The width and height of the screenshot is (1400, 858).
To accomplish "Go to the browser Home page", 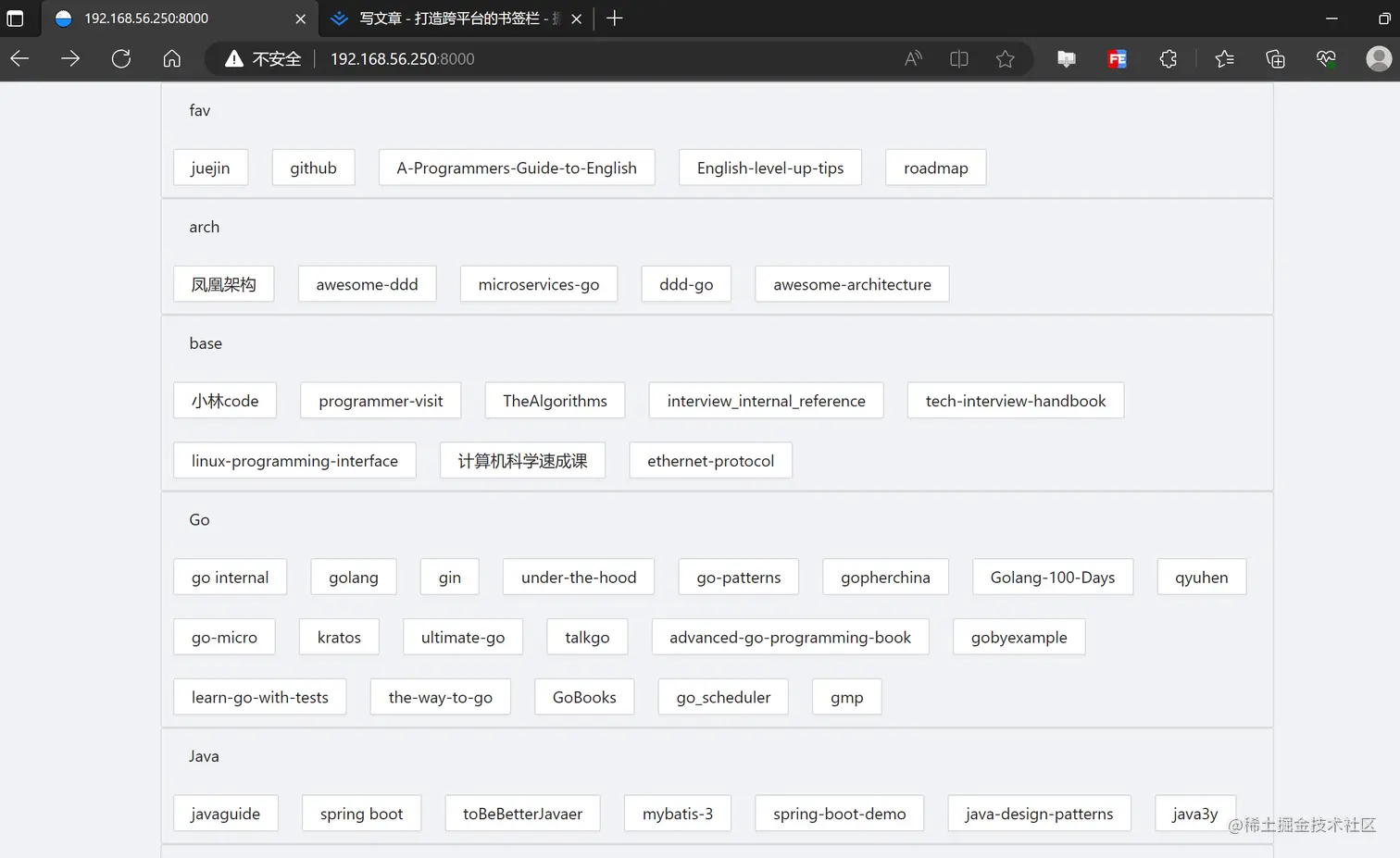I will tap(172, 59).
